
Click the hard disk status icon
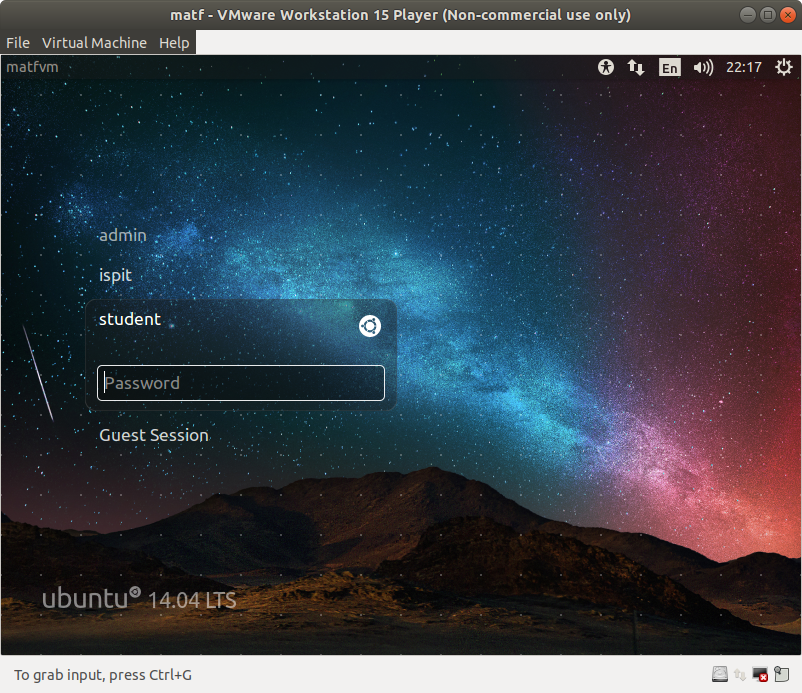click(x=720, y=675)
